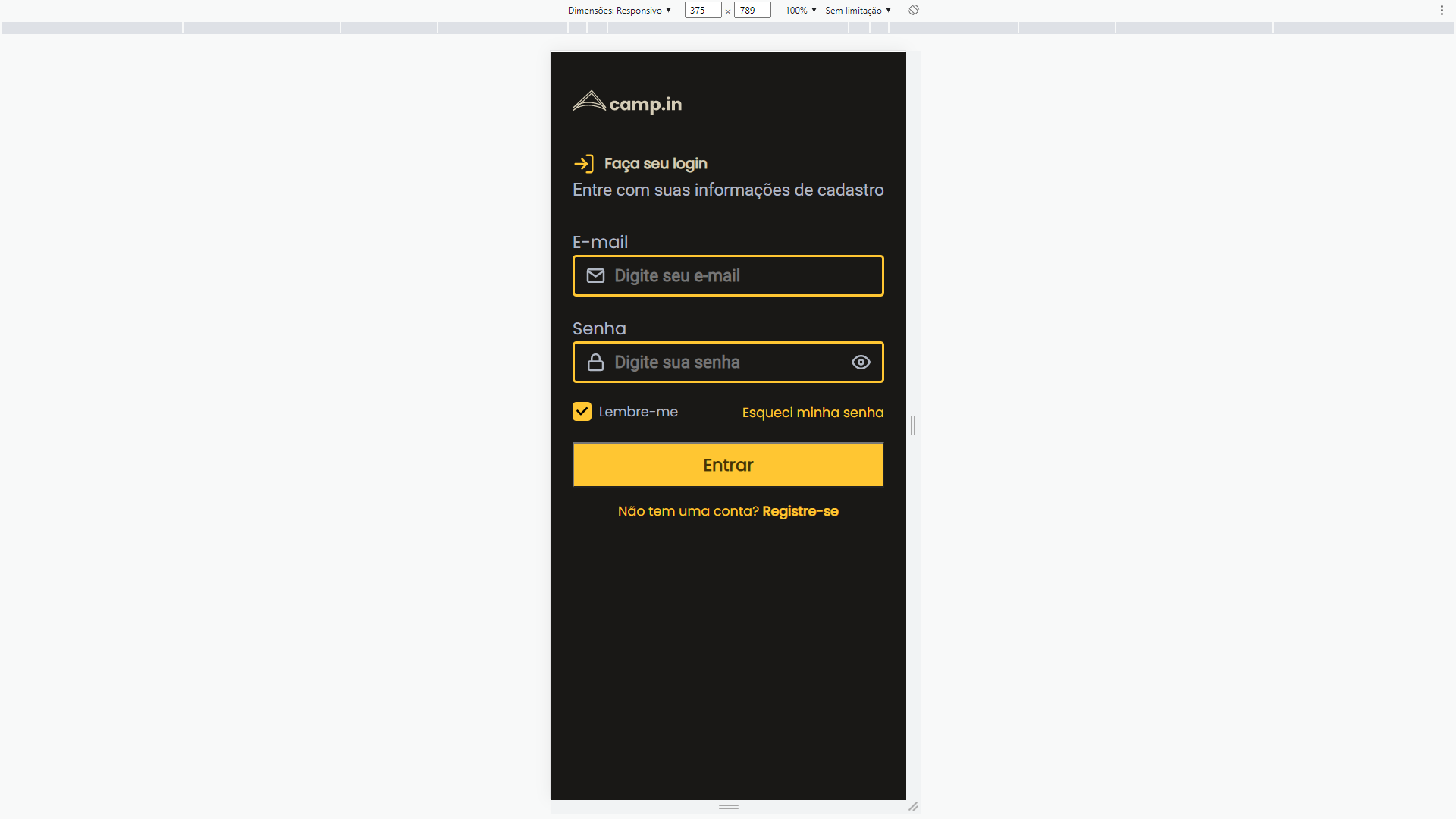Select the Esqueci minha senha link
The height and width of the screenshot is (819, 1456).
tap(812, 412)
